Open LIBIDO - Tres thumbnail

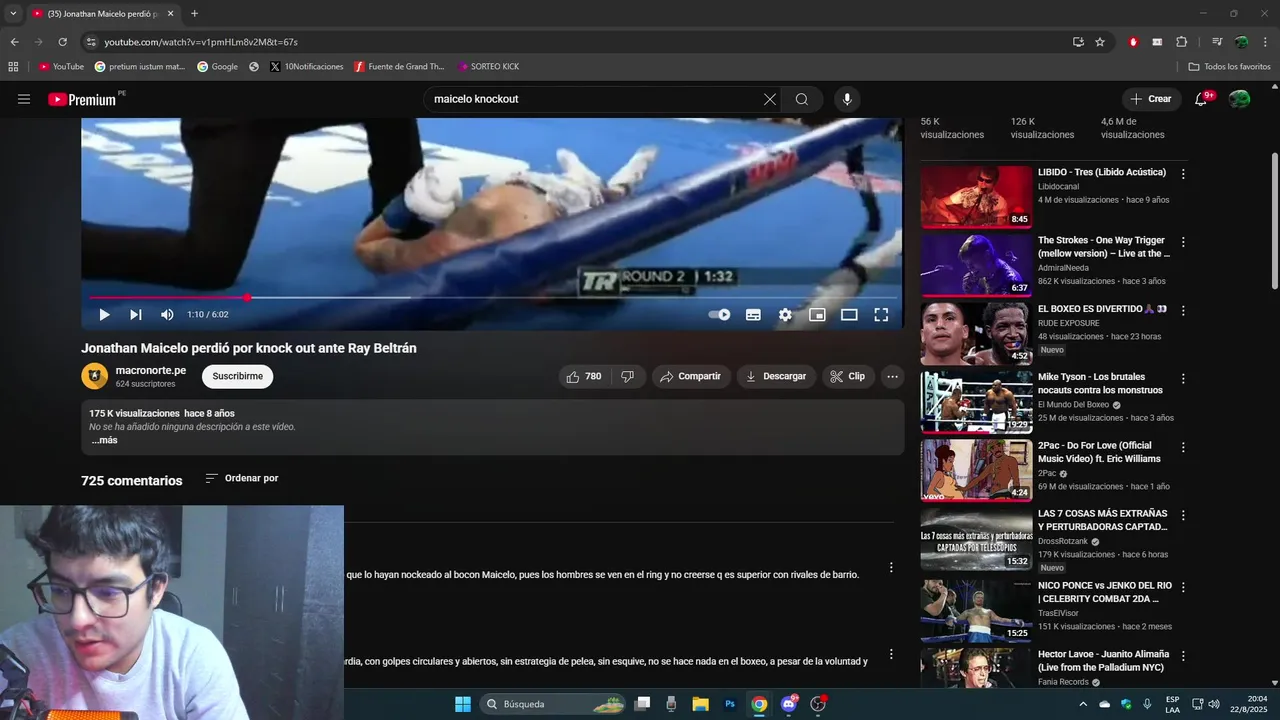click(976, 197)
